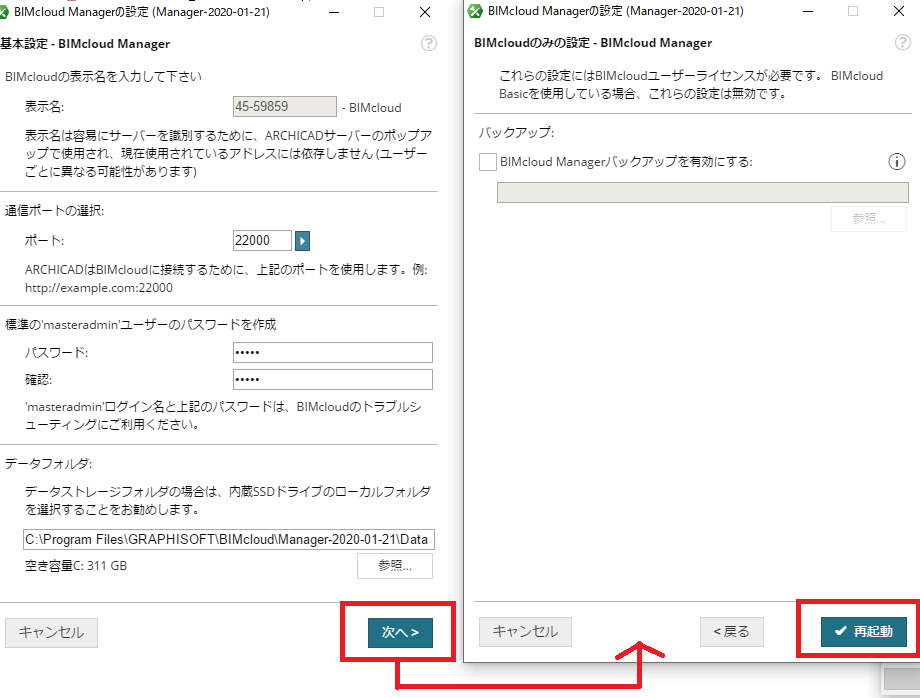920x698 pixels.
Task: Click BIMcloud app icon in right dialog title bar
Action: click(475, 11)
